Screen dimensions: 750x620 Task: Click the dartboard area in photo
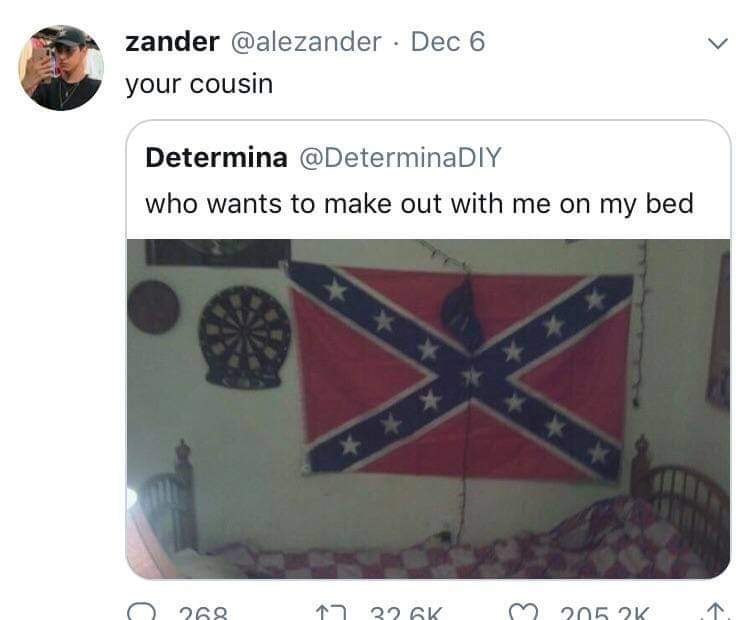(244, 337)
